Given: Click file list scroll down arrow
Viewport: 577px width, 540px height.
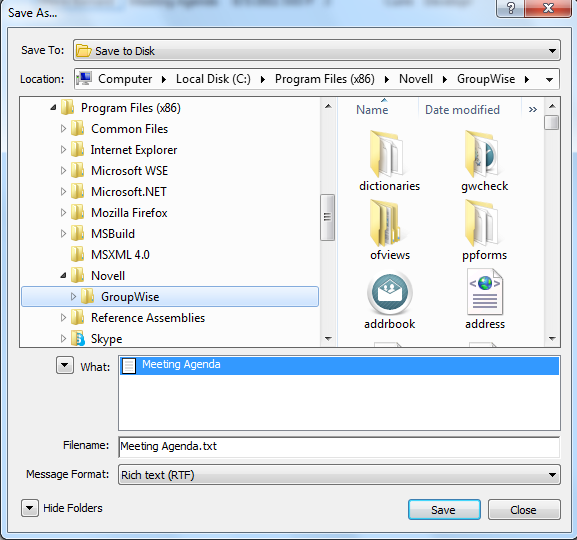Looking at the screenshot, I should coord(552,338).
